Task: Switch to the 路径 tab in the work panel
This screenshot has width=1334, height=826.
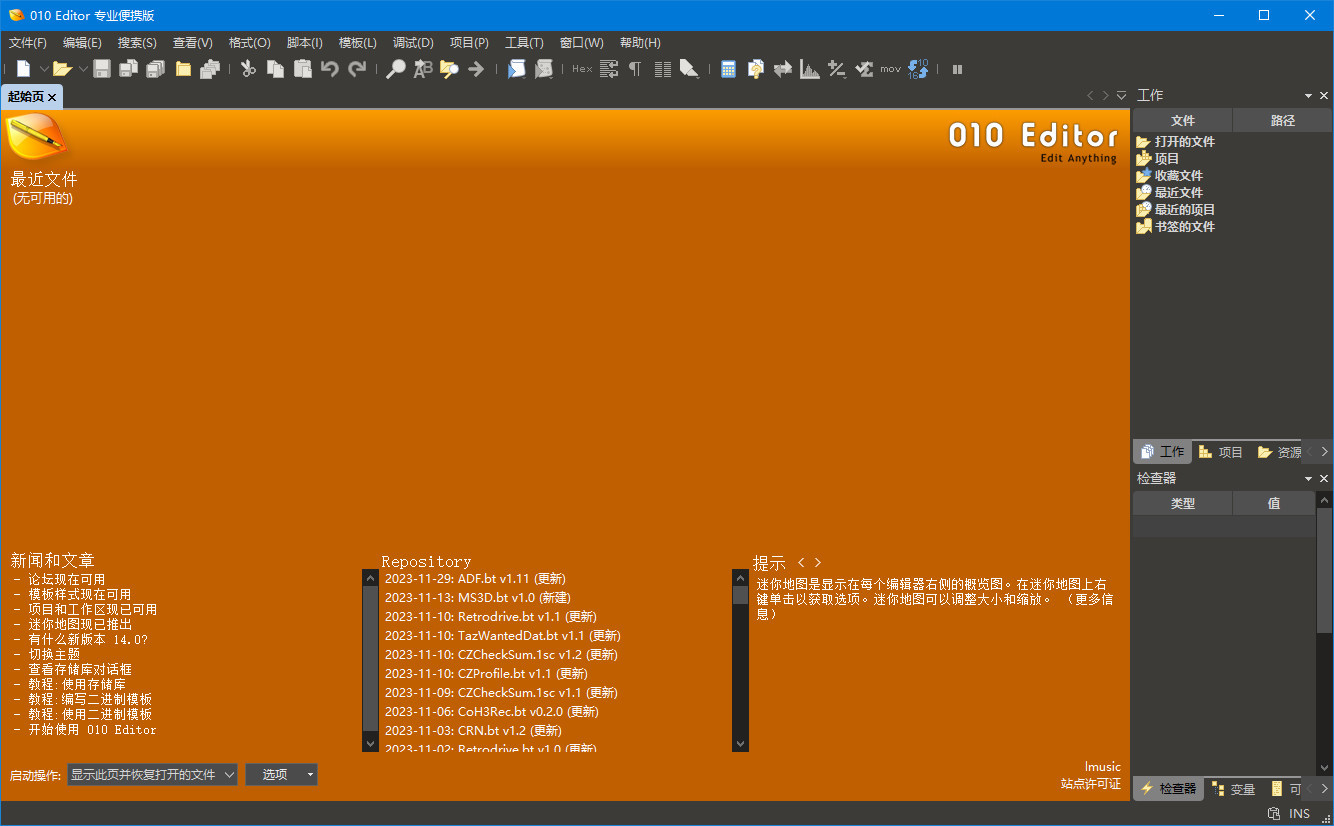Action: pyautogui.click(x=1281, y=120)
